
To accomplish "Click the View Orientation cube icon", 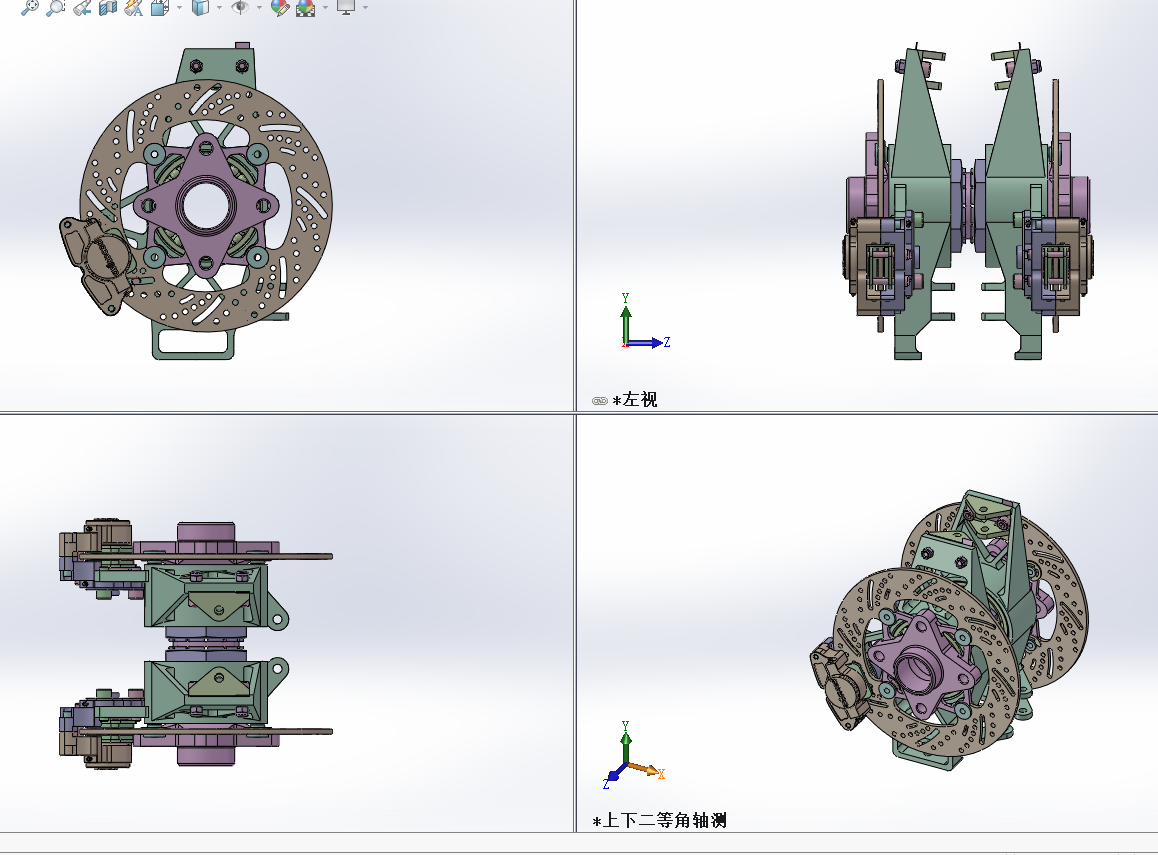I will pos(160,7).
